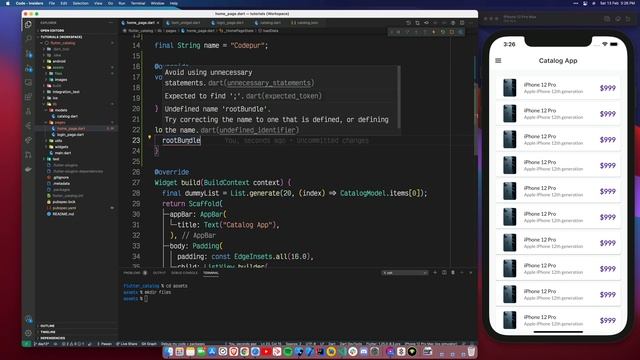Click the Apple menu icon
The image size is (640, 360).
coord(7,3)
